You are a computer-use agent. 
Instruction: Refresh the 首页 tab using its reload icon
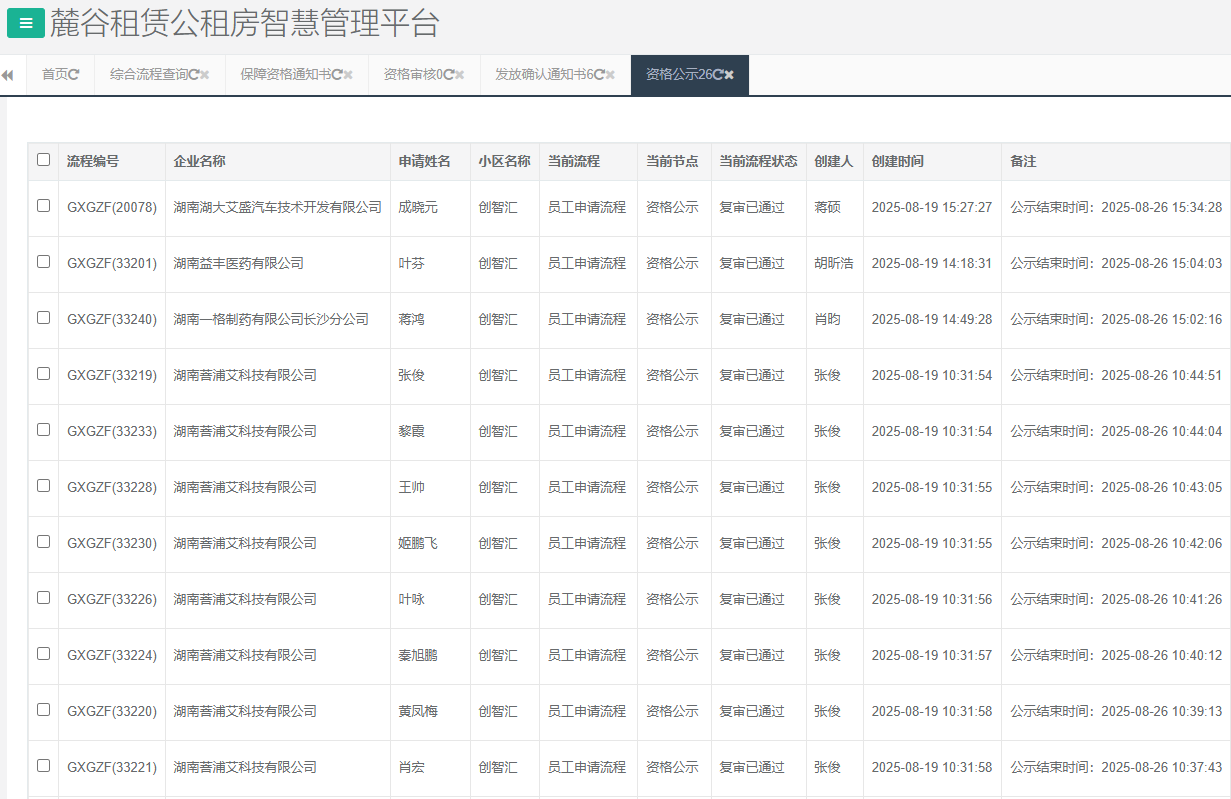(x=75, y=75)
